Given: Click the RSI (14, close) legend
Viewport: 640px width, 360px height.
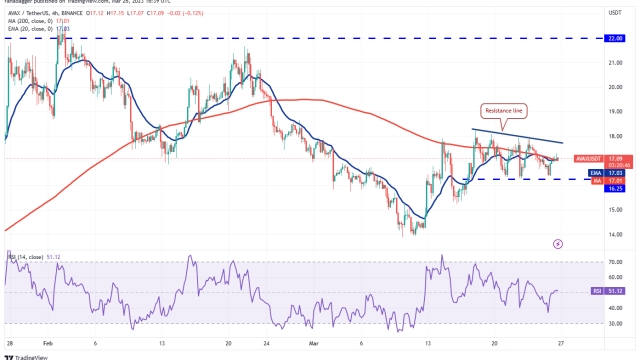Looking at the screenshot, I should (x=34, y=257).
